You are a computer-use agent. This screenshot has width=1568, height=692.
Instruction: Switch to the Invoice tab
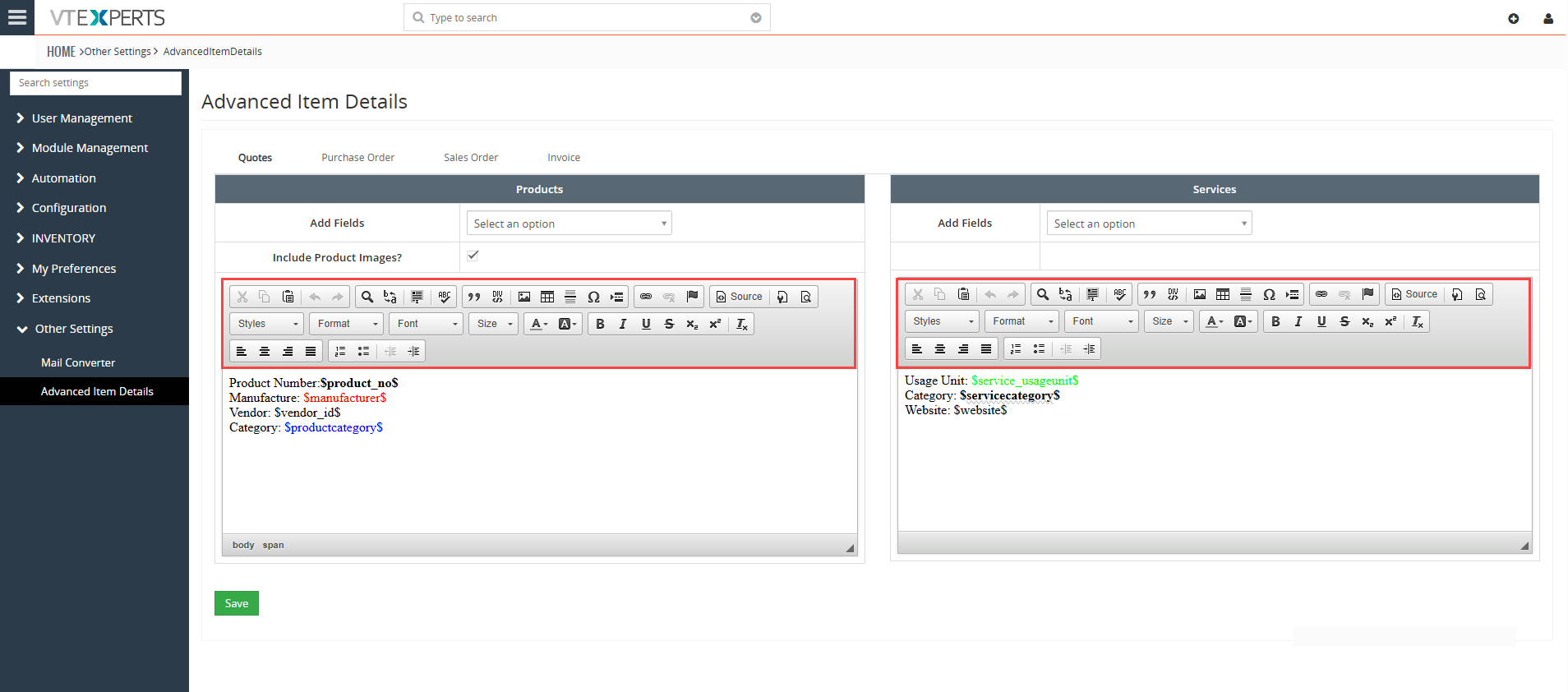coord(564,158)
